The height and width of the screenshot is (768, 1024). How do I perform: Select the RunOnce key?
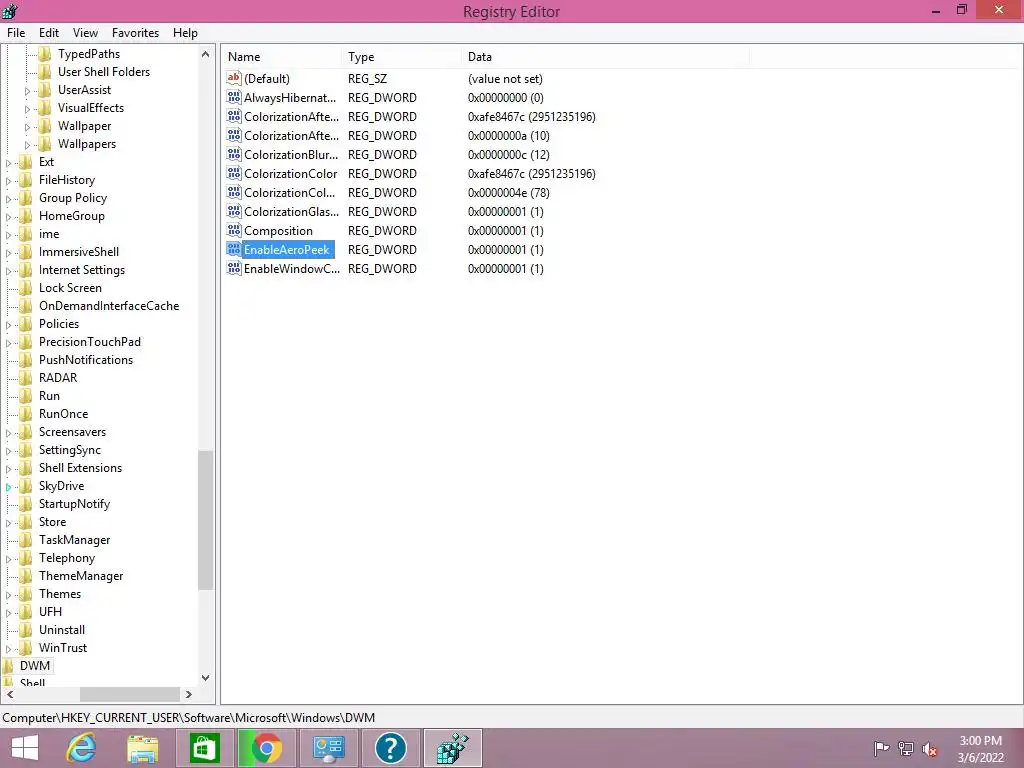(63, 413)
